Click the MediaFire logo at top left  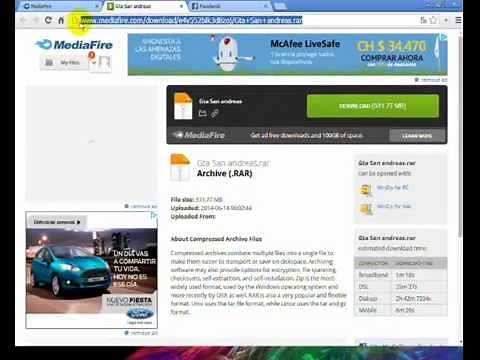(x=74, y=45)
